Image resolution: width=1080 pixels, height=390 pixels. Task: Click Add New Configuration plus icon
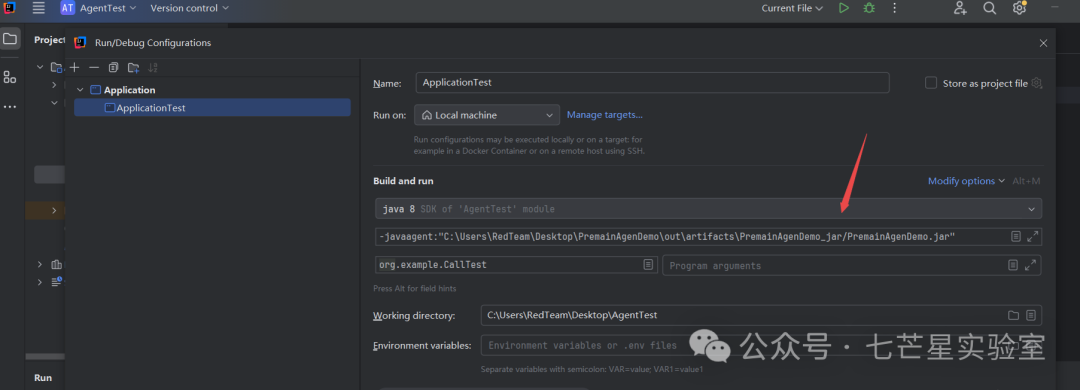(x=74, y=68)
